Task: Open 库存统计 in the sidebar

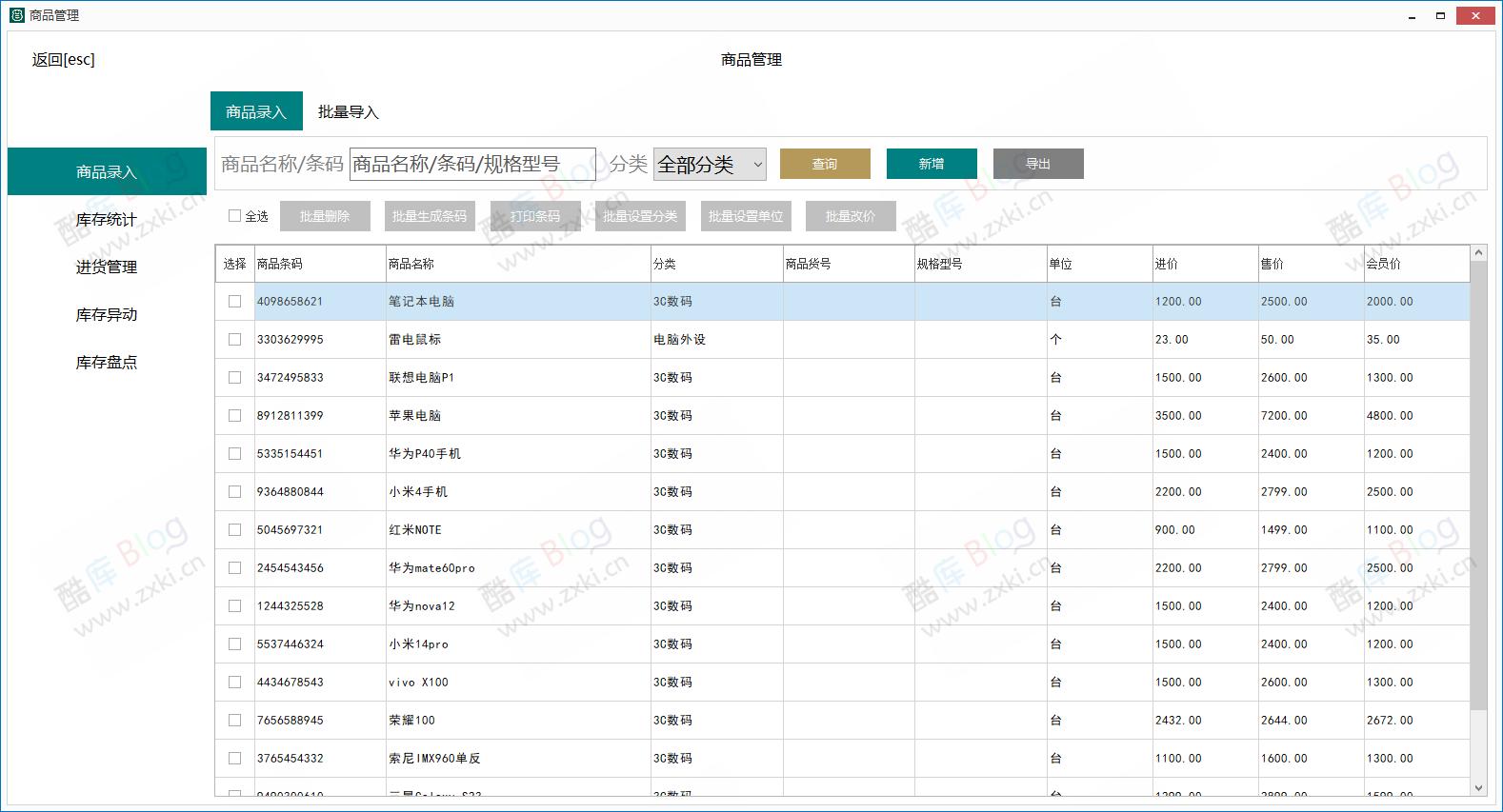Action: (107, 219)
